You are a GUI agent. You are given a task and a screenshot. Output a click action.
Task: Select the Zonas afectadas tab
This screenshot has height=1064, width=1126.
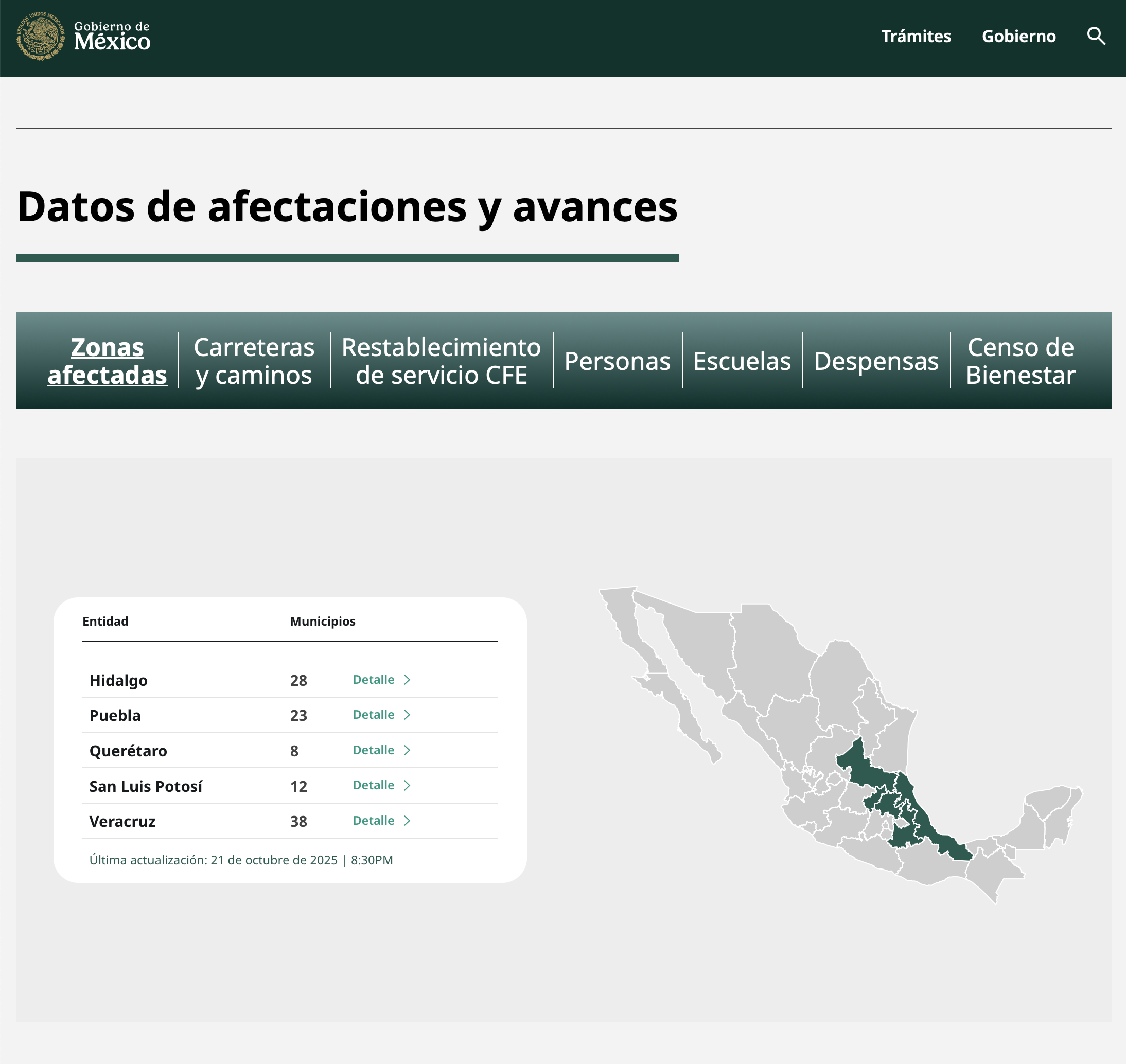[x=107, y=361]
